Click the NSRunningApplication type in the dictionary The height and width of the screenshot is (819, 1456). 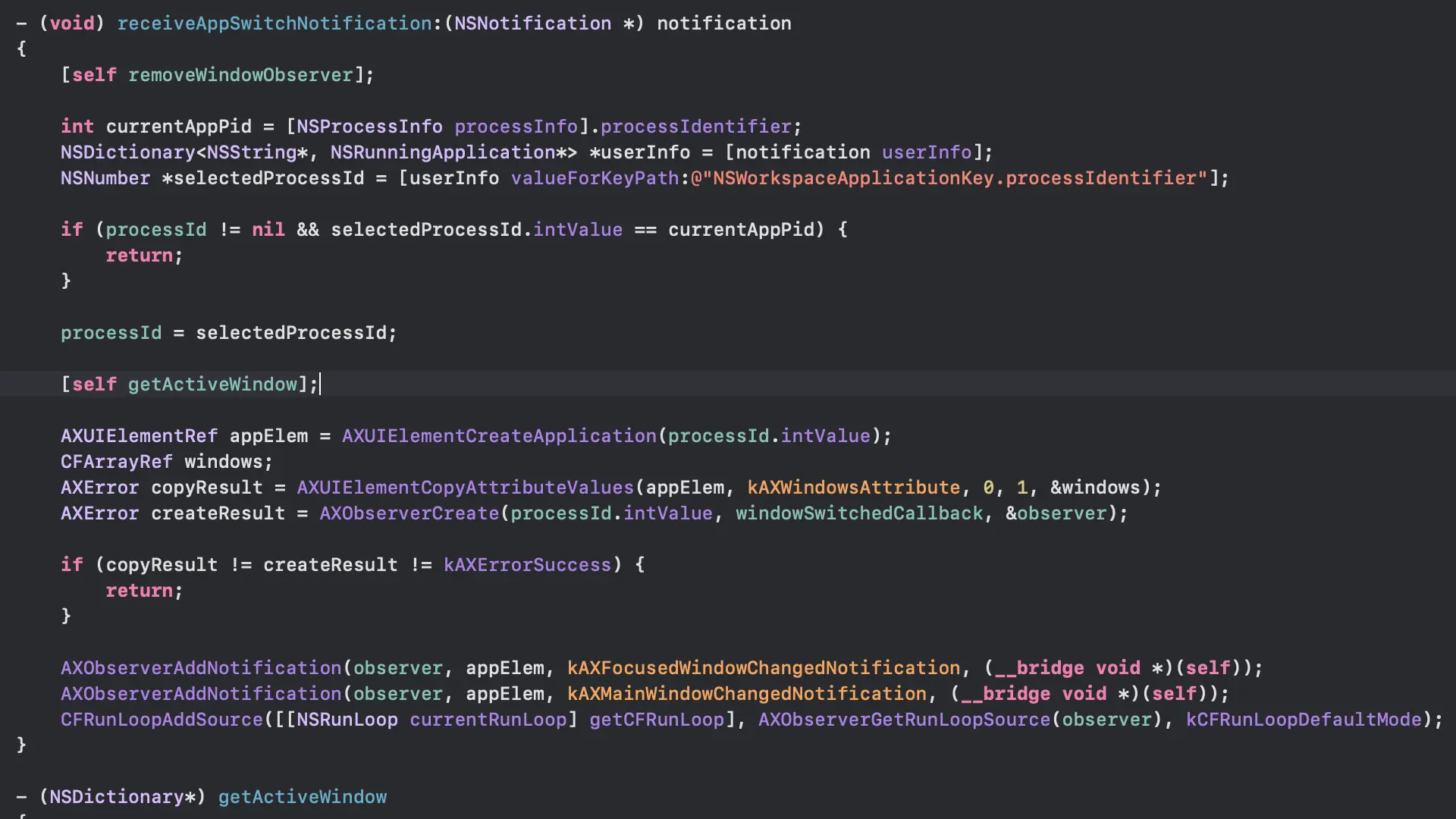[442, 152]
